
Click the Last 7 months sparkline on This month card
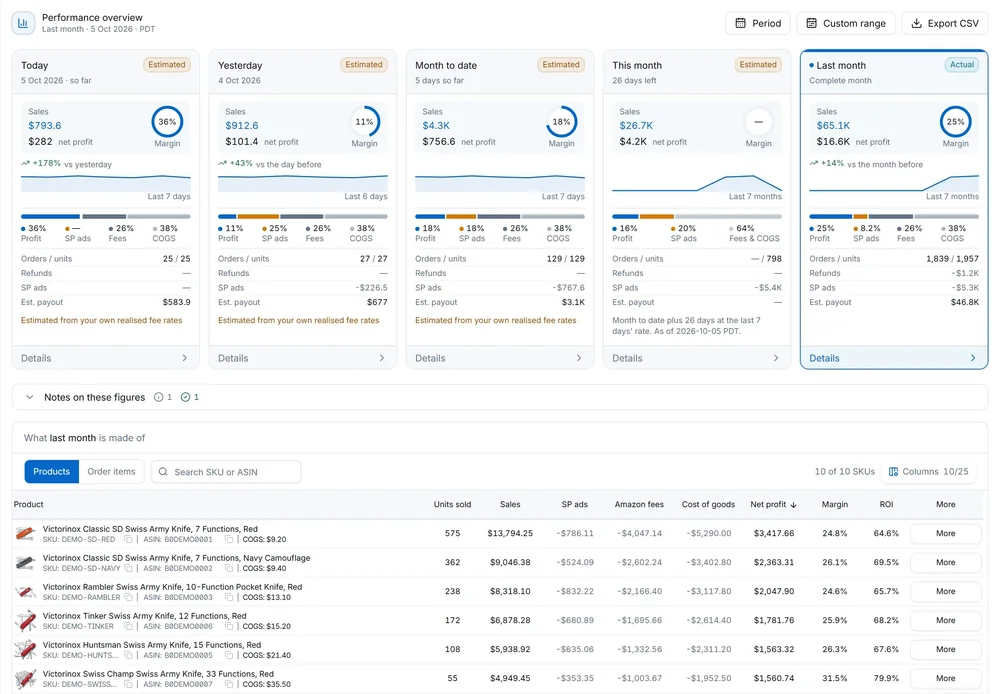click(697, 183)
